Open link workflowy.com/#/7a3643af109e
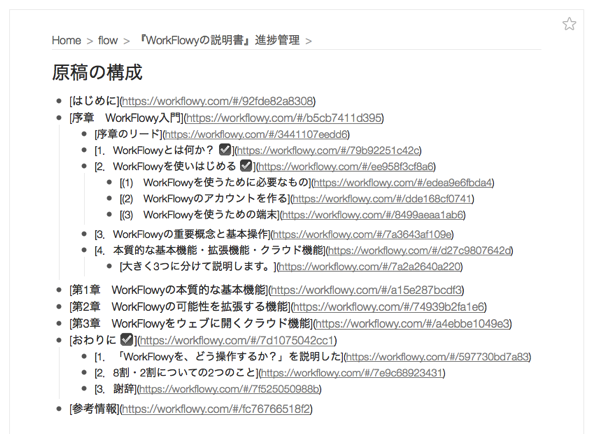The width and height of the screenshot is (599, 434). tap(362, 234)
